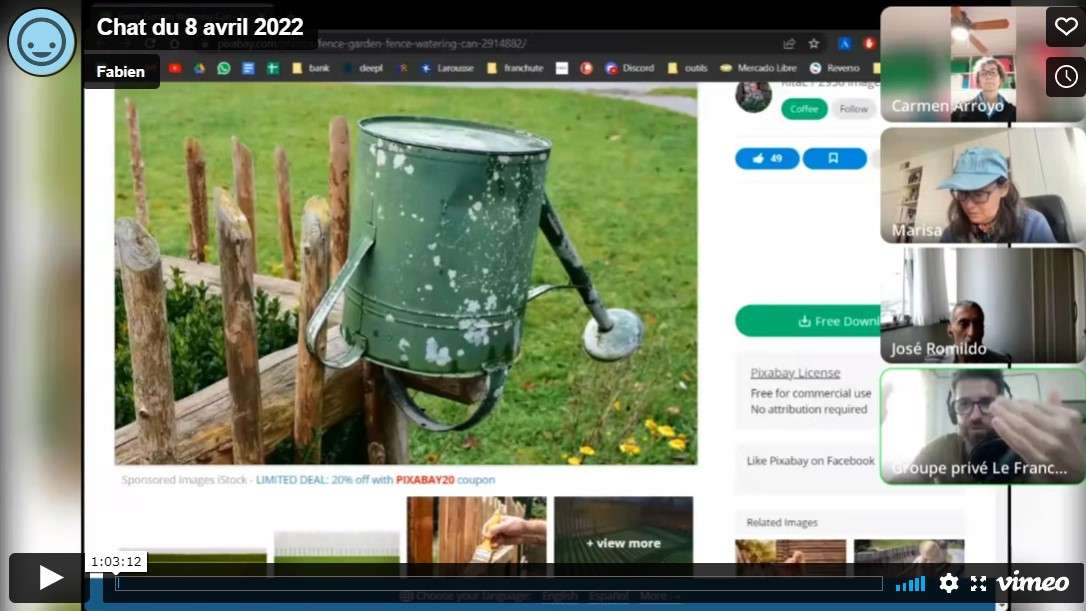The height and width of the screenshot is (611, 1086).
Task: Click the No attribution required text
Action: click(x=809, y=409)
